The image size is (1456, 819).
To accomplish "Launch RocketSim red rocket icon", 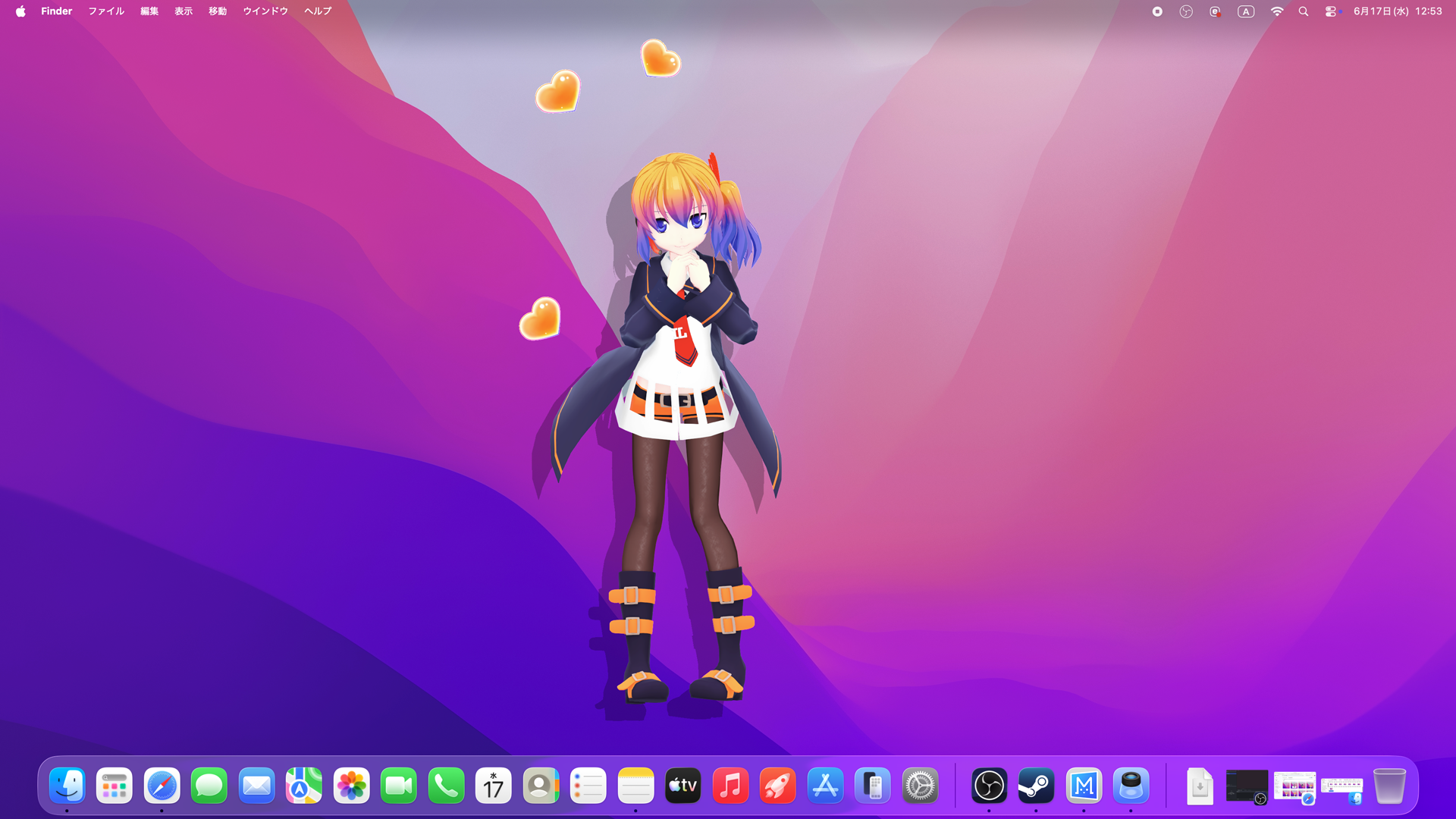I will coord(778,786).
